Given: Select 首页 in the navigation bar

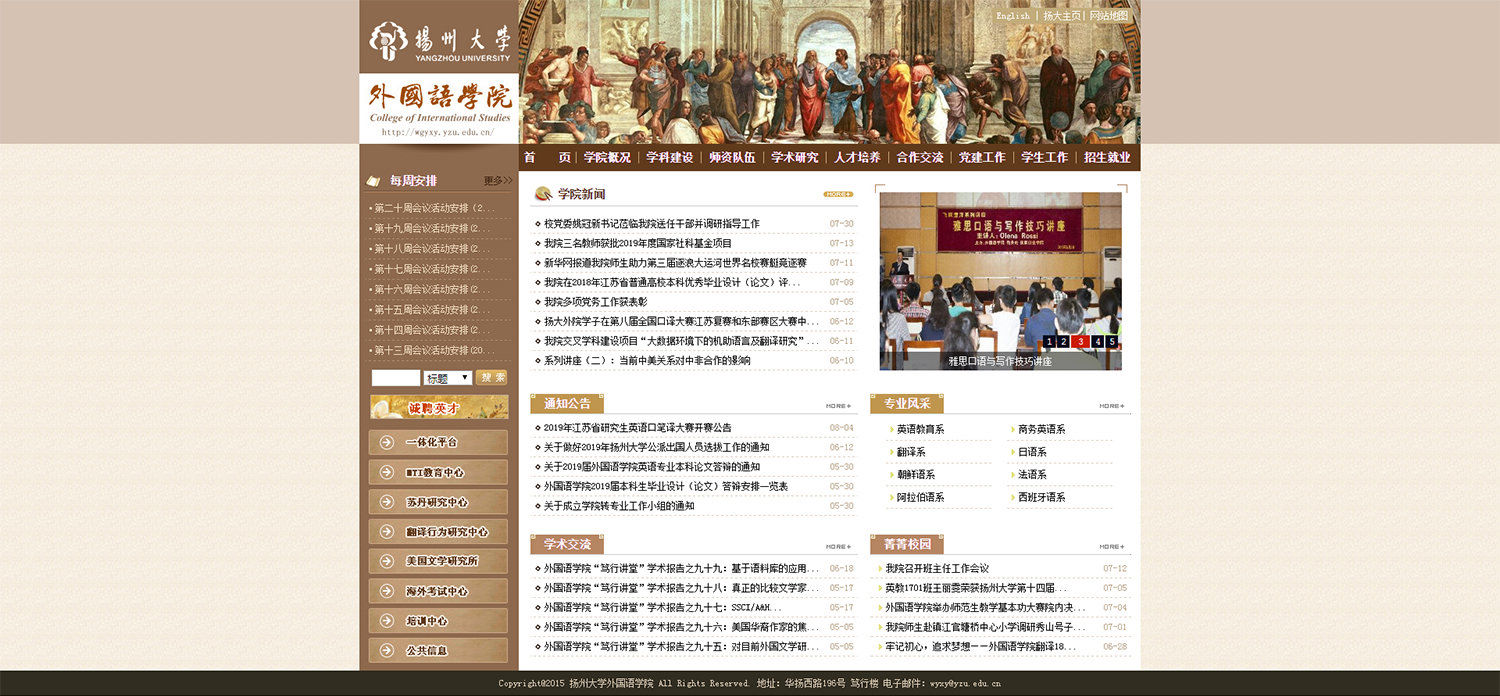Looking at the screenshot, I should pos(547,157).
